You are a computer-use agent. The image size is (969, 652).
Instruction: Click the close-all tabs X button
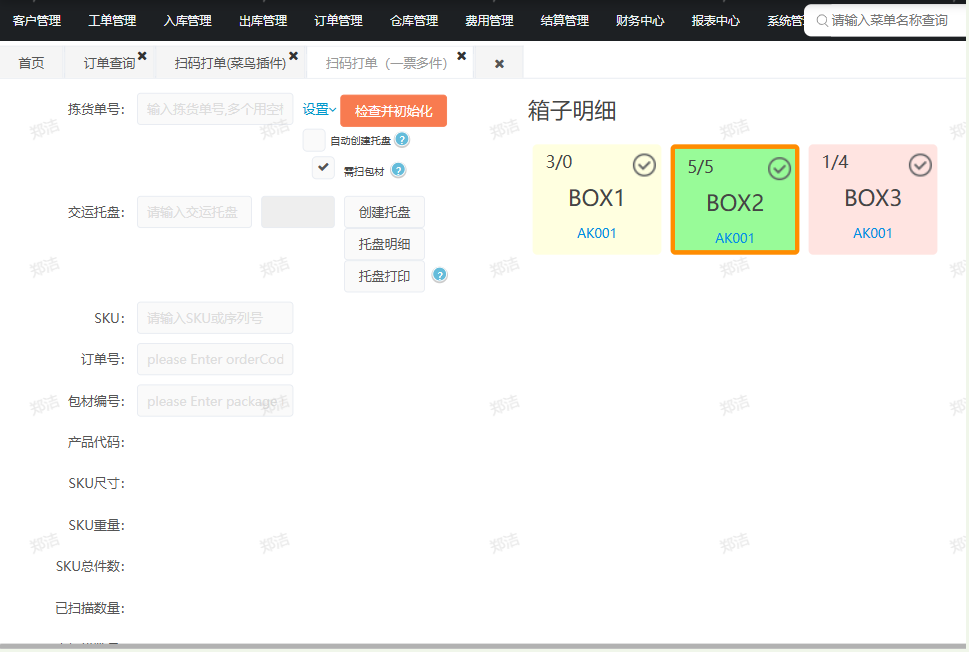coord(499,64)
